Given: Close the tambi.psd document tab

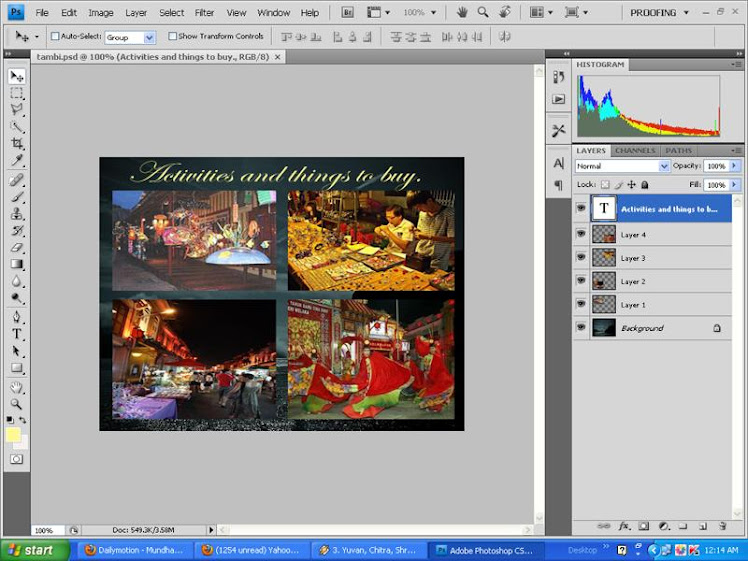Looking at the screenshot, I should 278,57.
